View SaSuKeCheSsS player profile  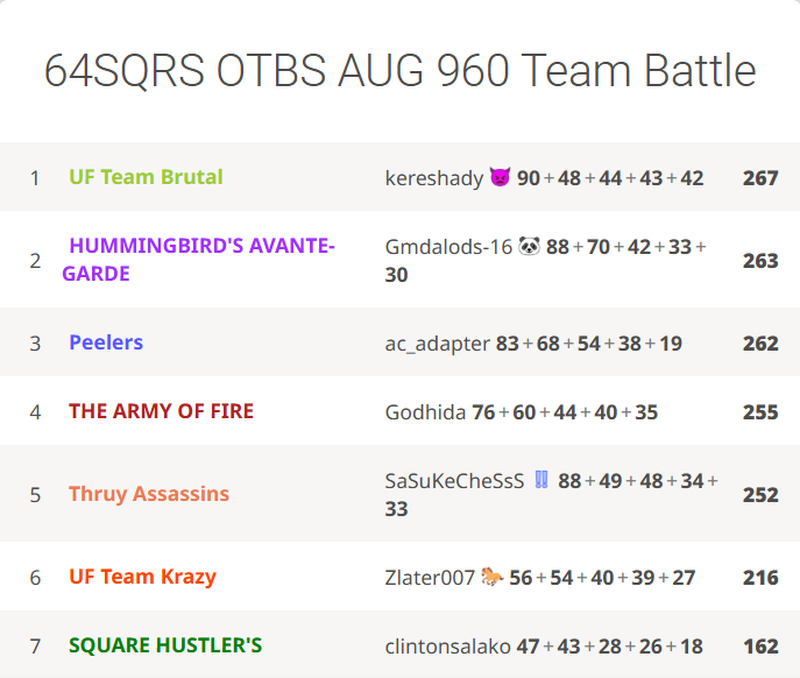point(454,480)
